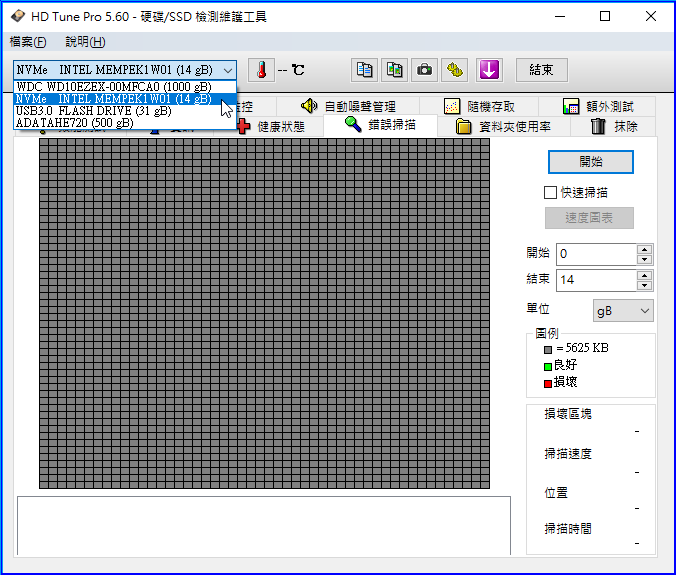This screenshot has width=676, height=575.
Task: Click the -- ℃ temperature readout
Action: [291, 70]
